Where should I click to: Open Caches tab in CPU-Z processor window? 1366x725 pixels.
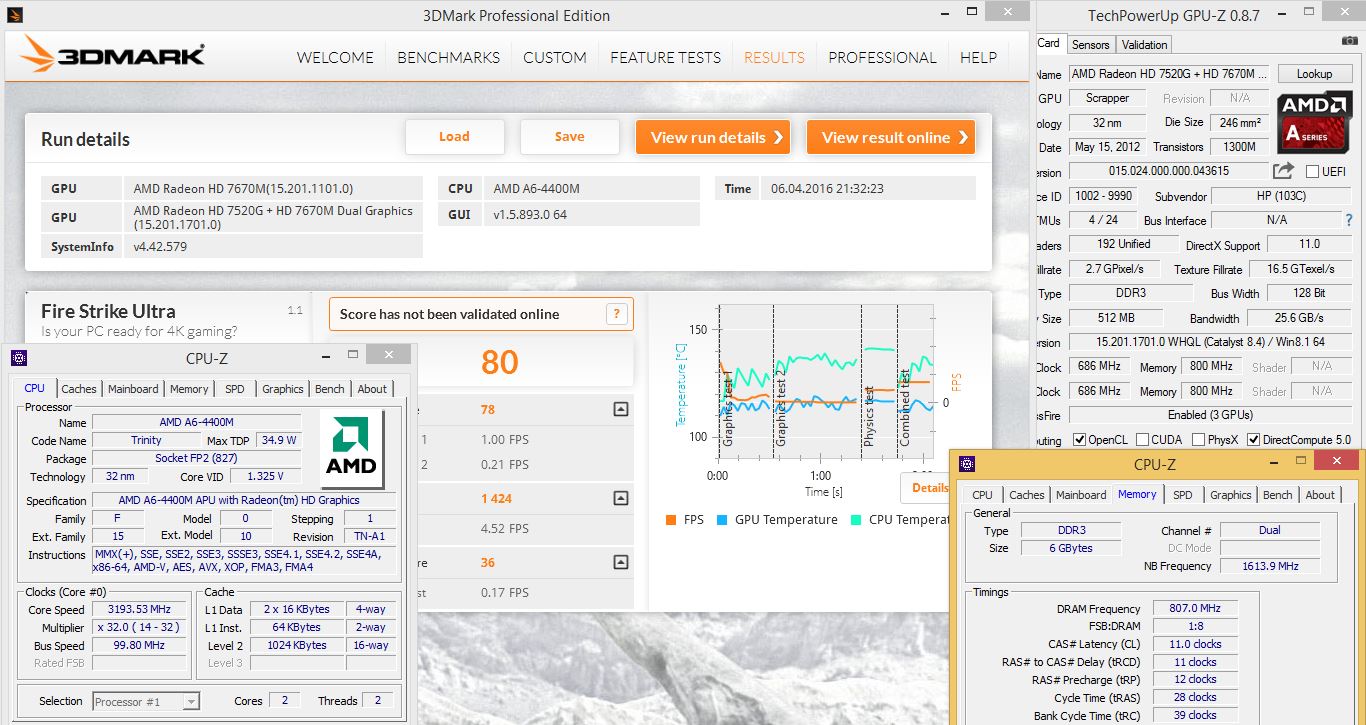coord(79,389)
